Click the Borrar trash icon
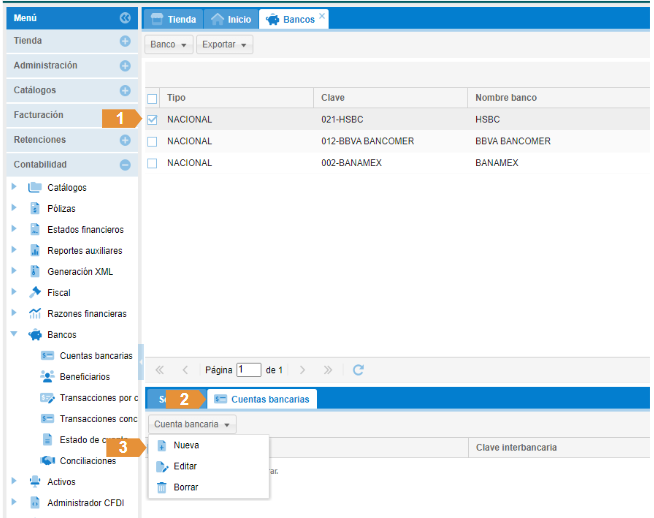The image size is (654, 518). click(x=162, y=487)
